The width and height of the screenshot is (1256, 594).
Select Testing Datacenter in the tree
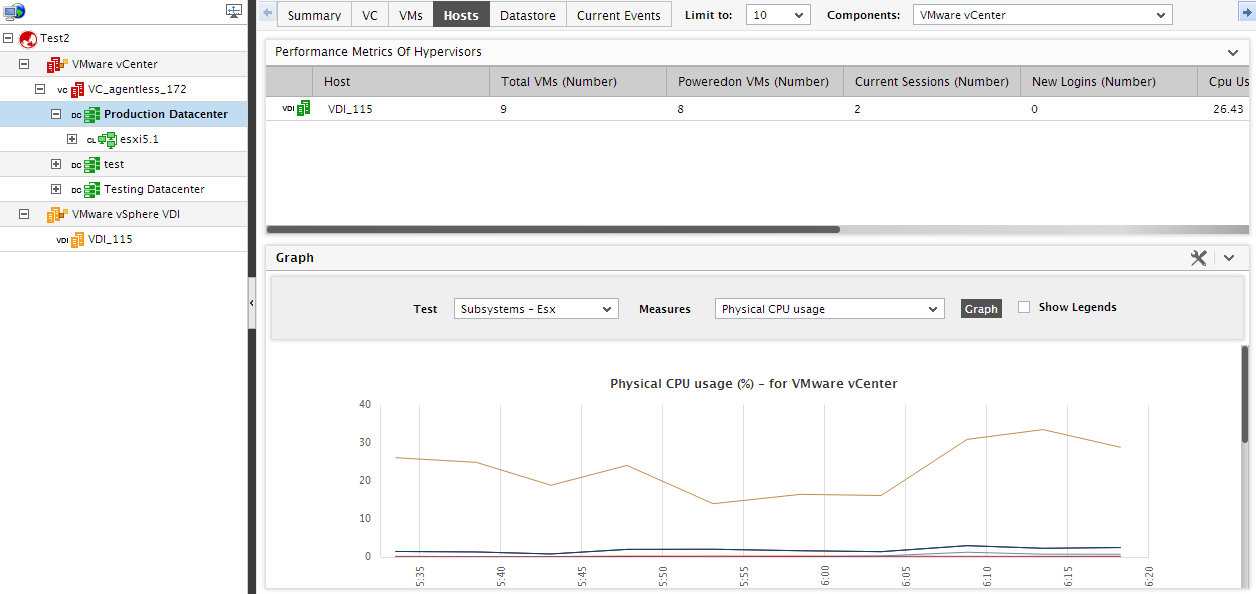[x=154, y=189]
